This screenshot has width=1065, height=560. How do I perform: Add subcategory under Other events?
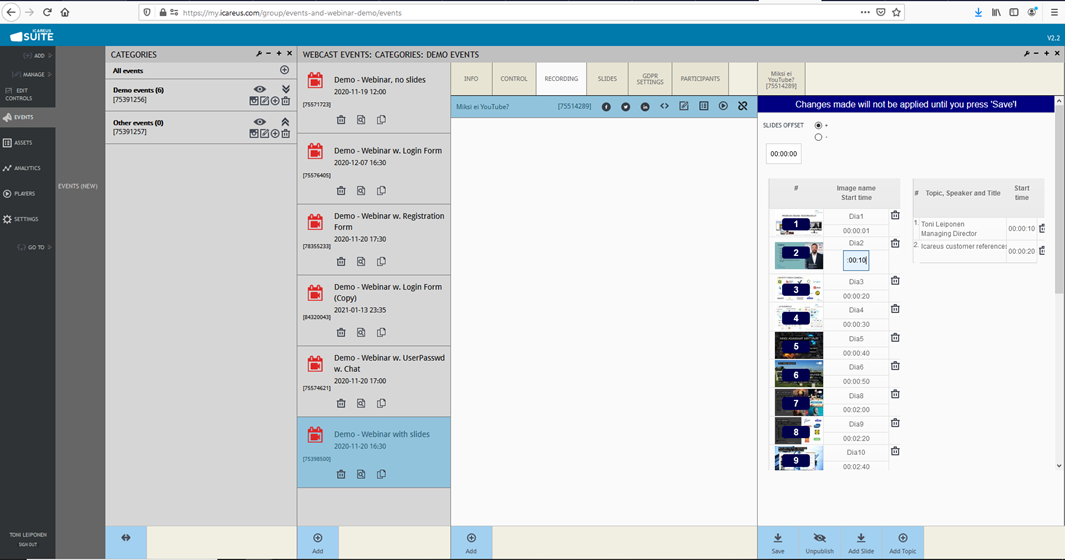275,134
